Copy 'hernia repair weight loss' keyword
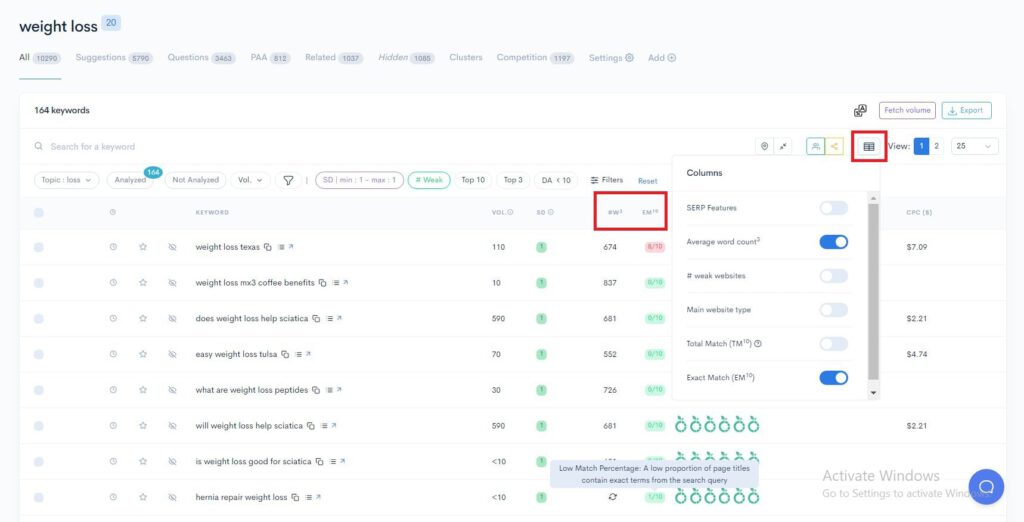The image size is (1024, 522). pyautogui.click(x=295, y=497)
